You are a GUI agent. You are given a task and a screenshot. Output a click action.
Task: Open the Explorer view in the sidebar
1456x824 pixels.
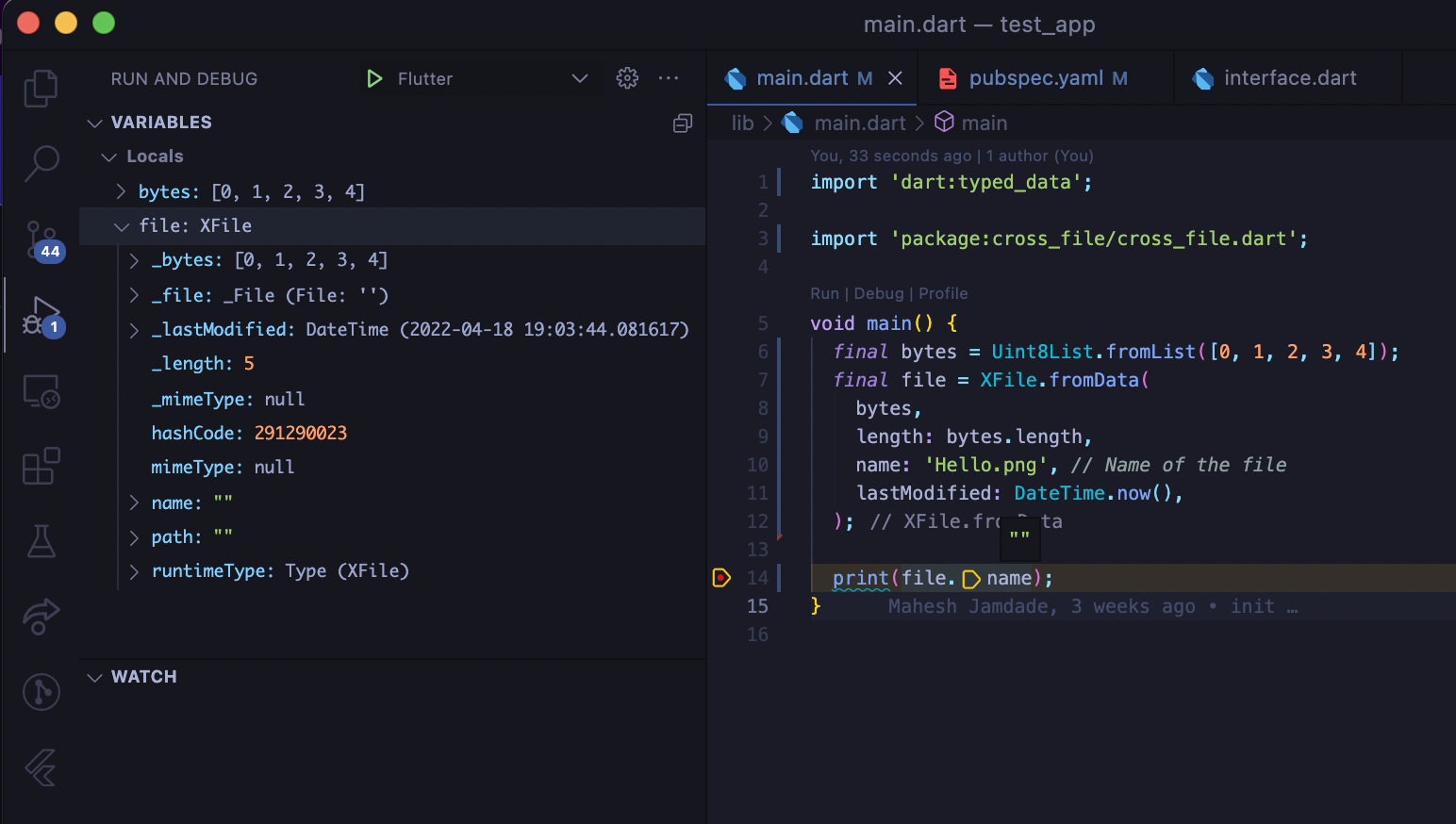point(41,87)
